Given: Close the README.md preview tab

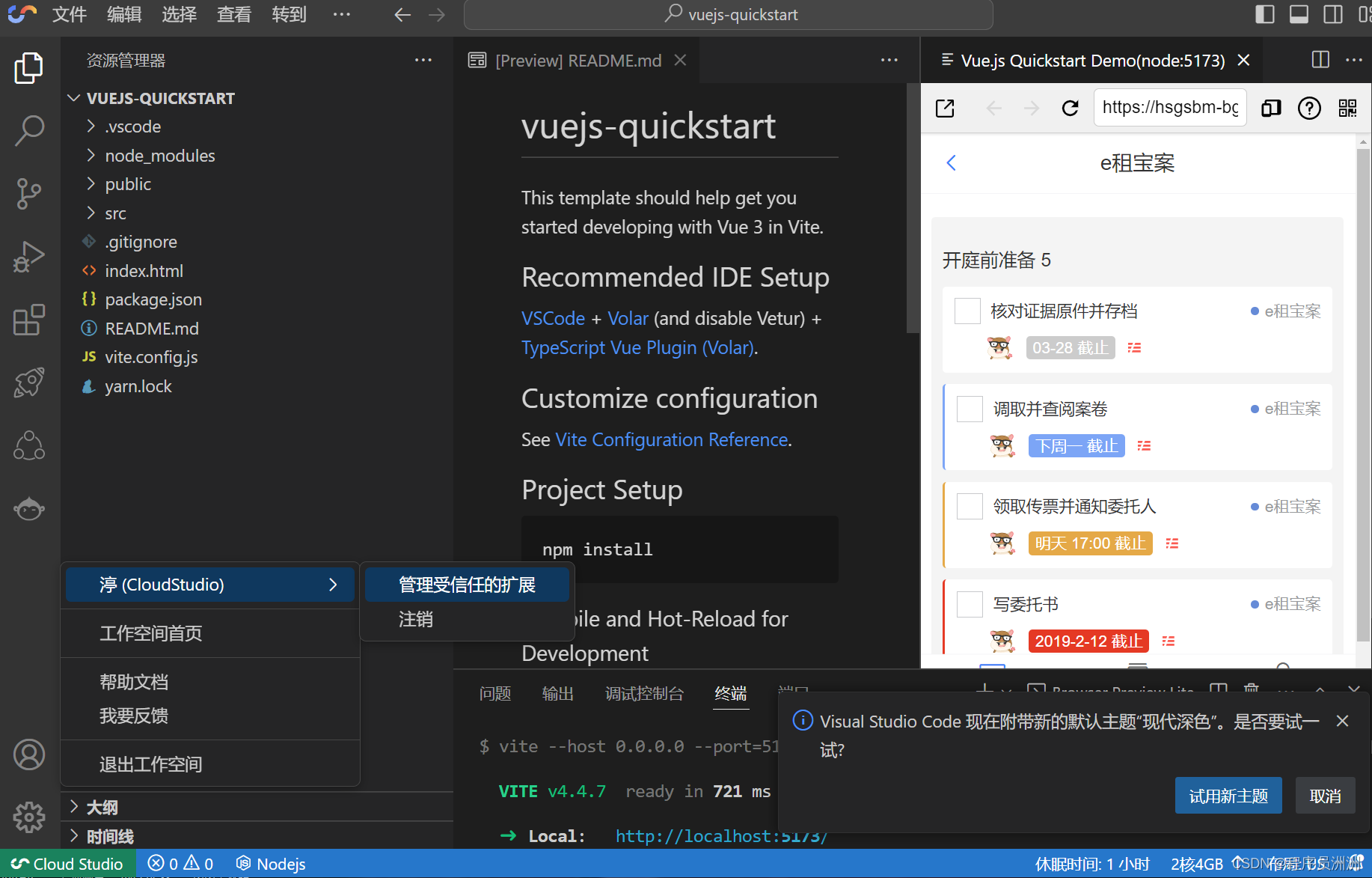Looking at the screenshot, I should tap(680, 60).
